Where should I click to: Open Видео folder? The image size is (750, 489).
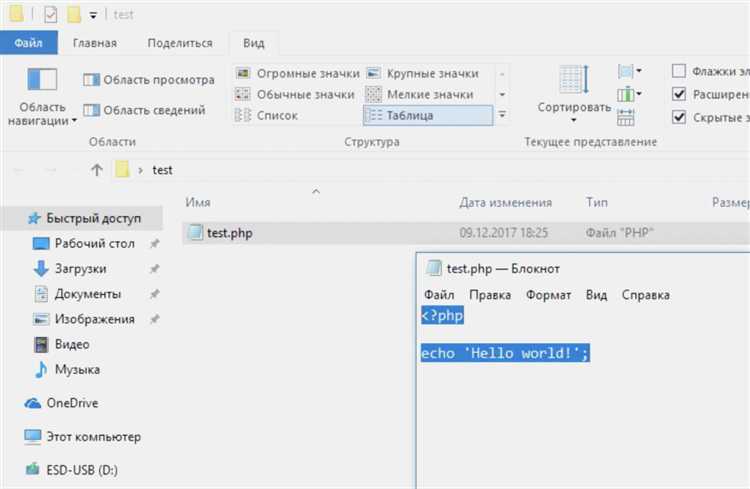pos(72,345)
